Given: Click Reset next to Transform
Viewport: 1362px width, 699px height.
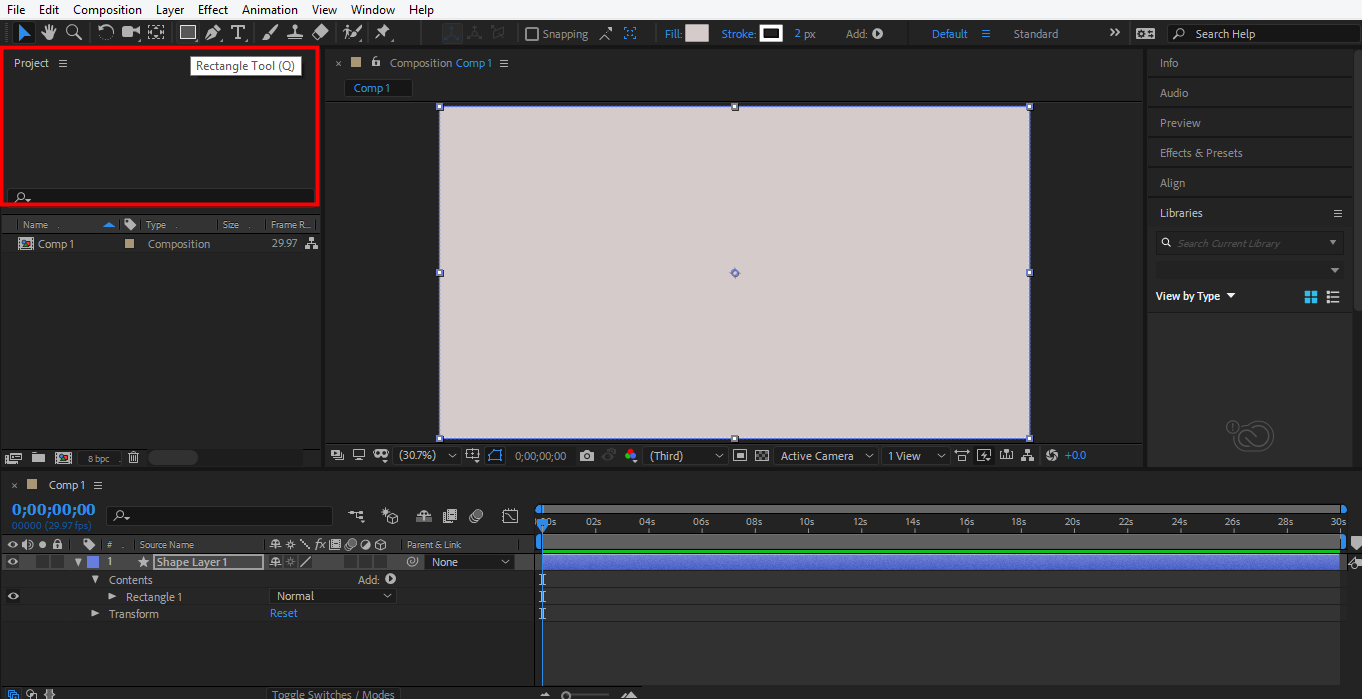Looking at the screenshot, I should tap(284, 614).
